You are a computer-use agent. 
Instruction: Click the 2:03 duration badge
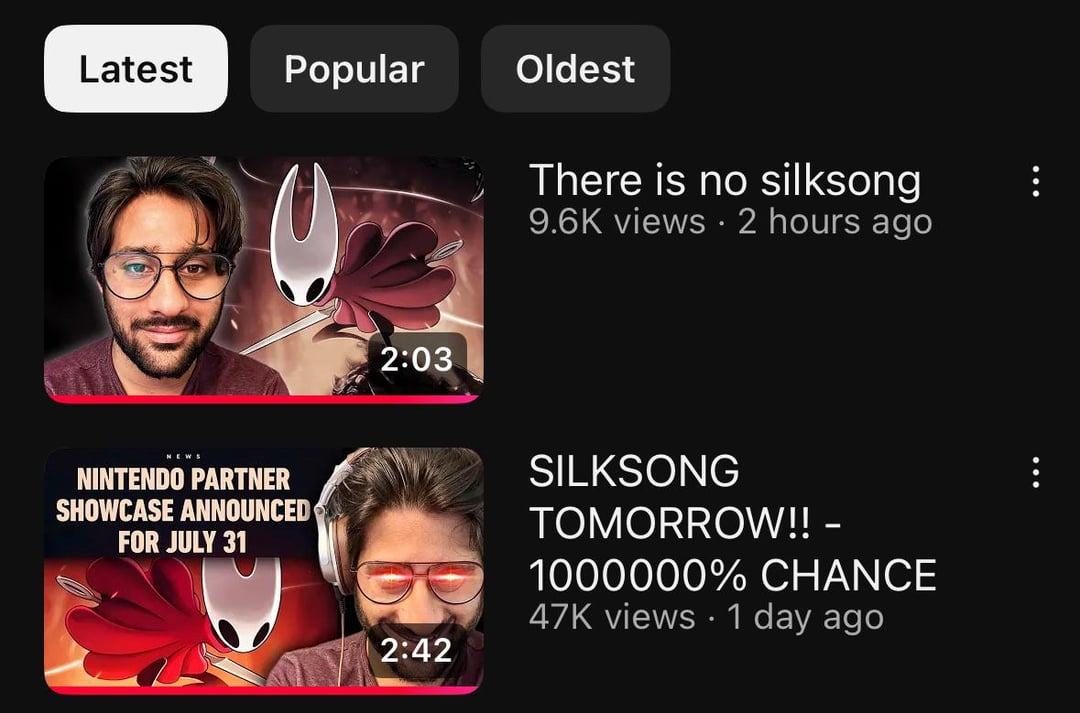tap(416, 359)
